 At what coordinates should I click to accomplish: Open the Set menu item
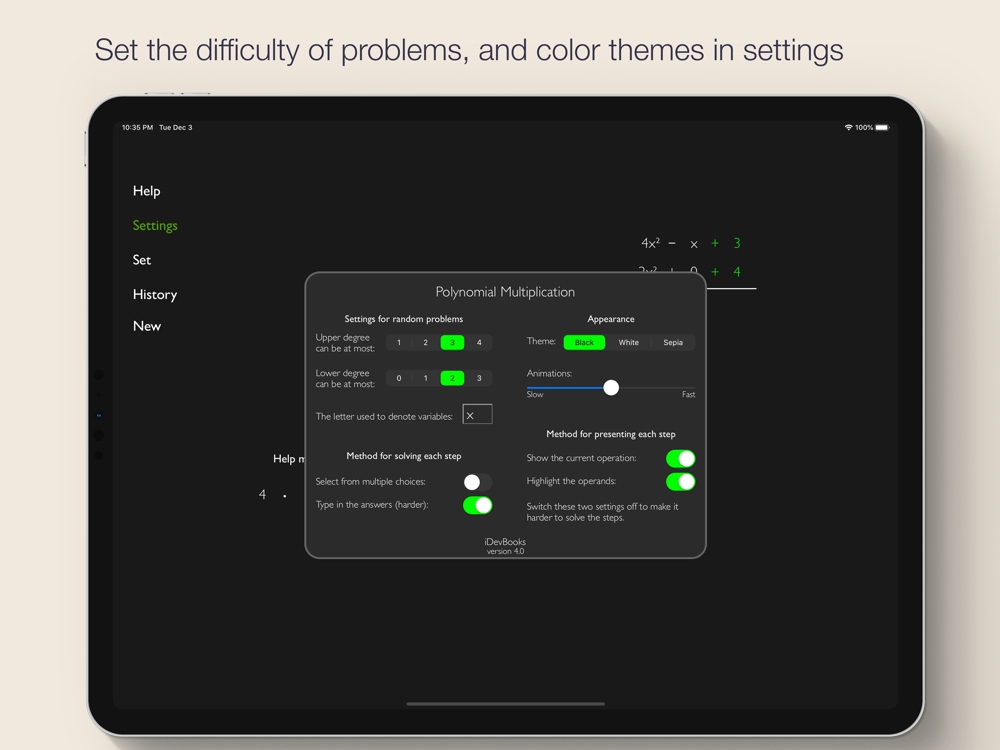click(142, 260)
